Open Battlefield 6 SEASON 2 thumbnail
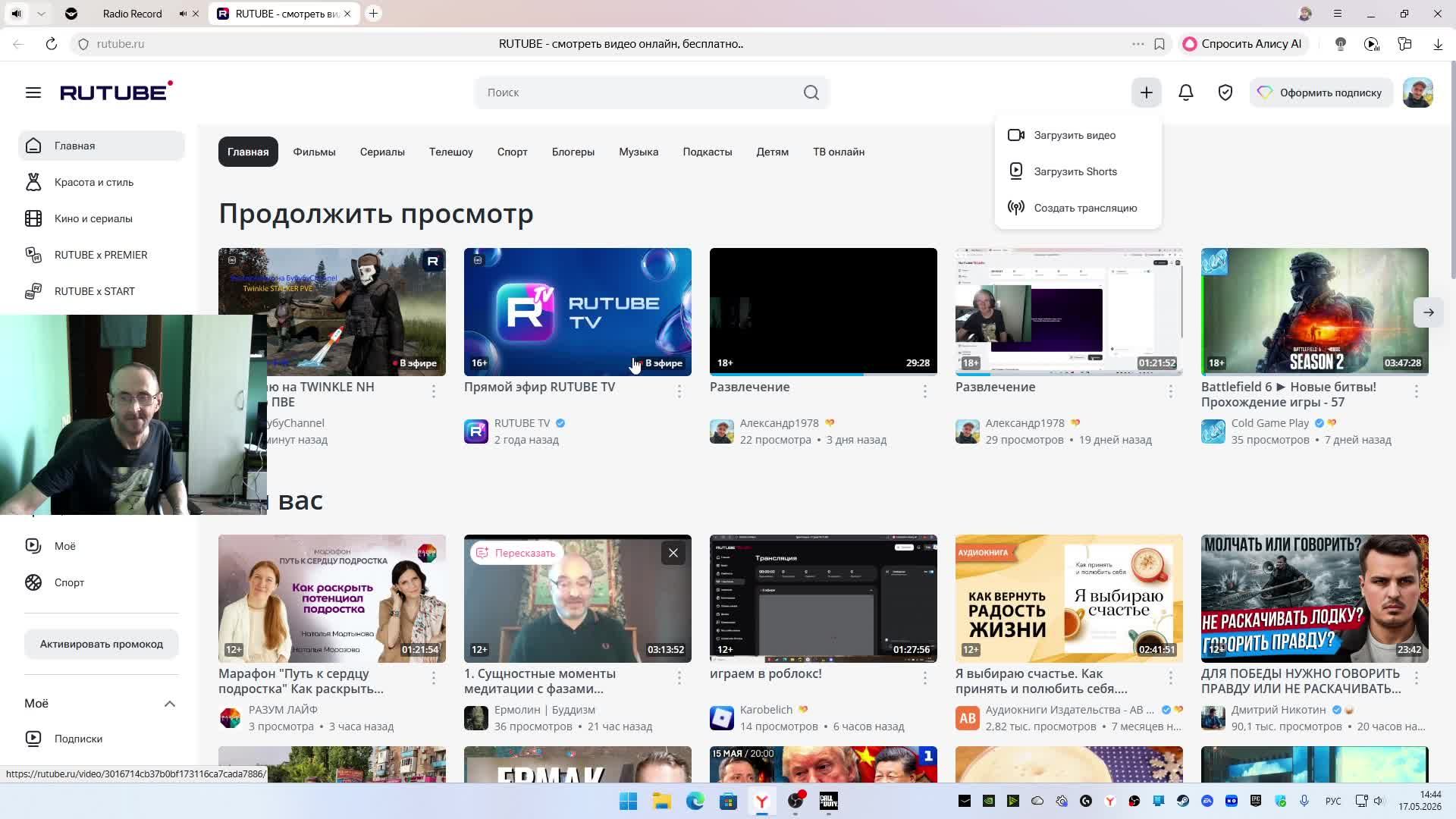This screenshot has height=819, width=1456. (x=1315, y=312)
